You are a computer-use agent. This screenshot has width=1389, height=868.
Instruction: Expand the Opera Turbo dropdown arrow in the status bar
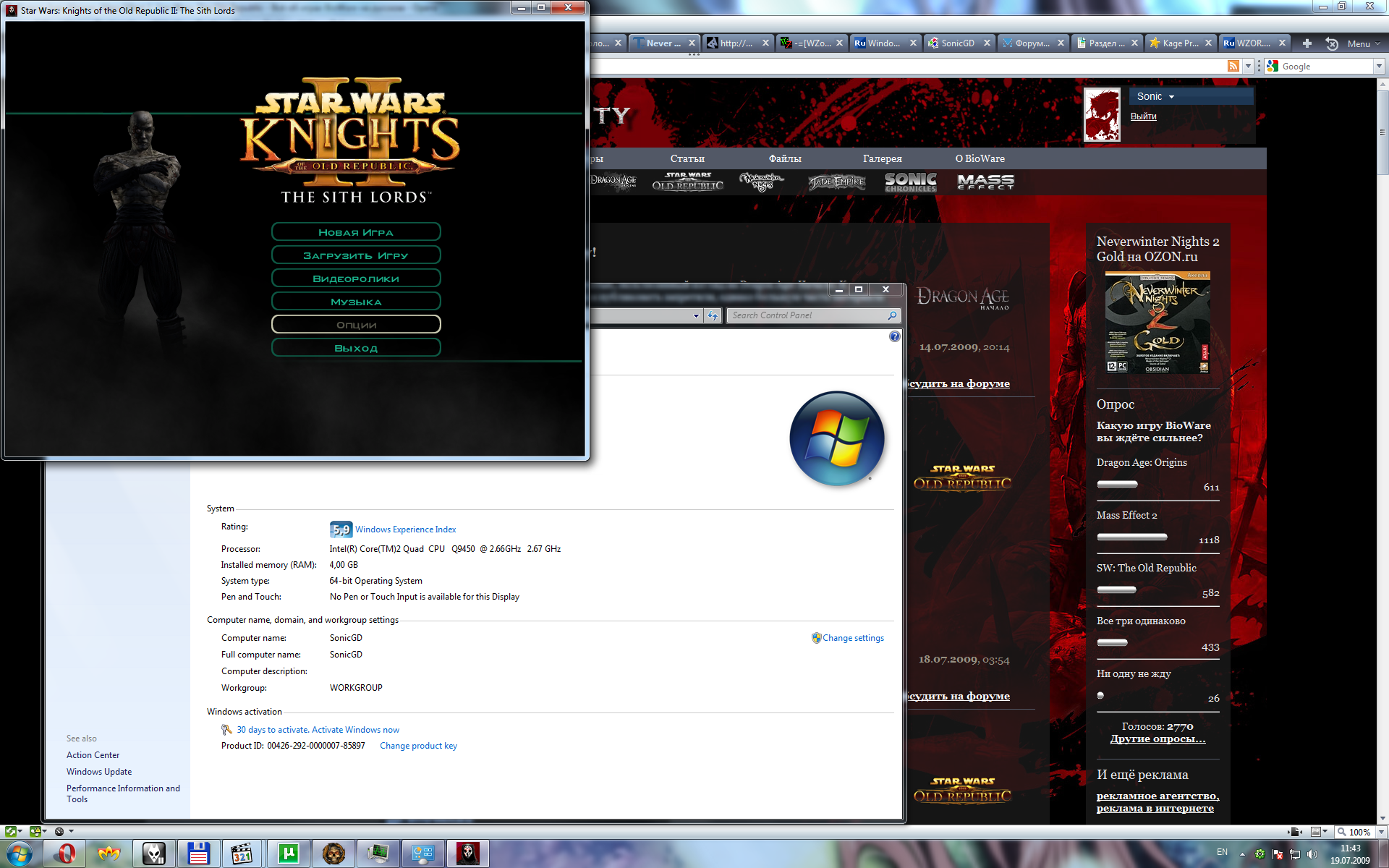[71, 832]
